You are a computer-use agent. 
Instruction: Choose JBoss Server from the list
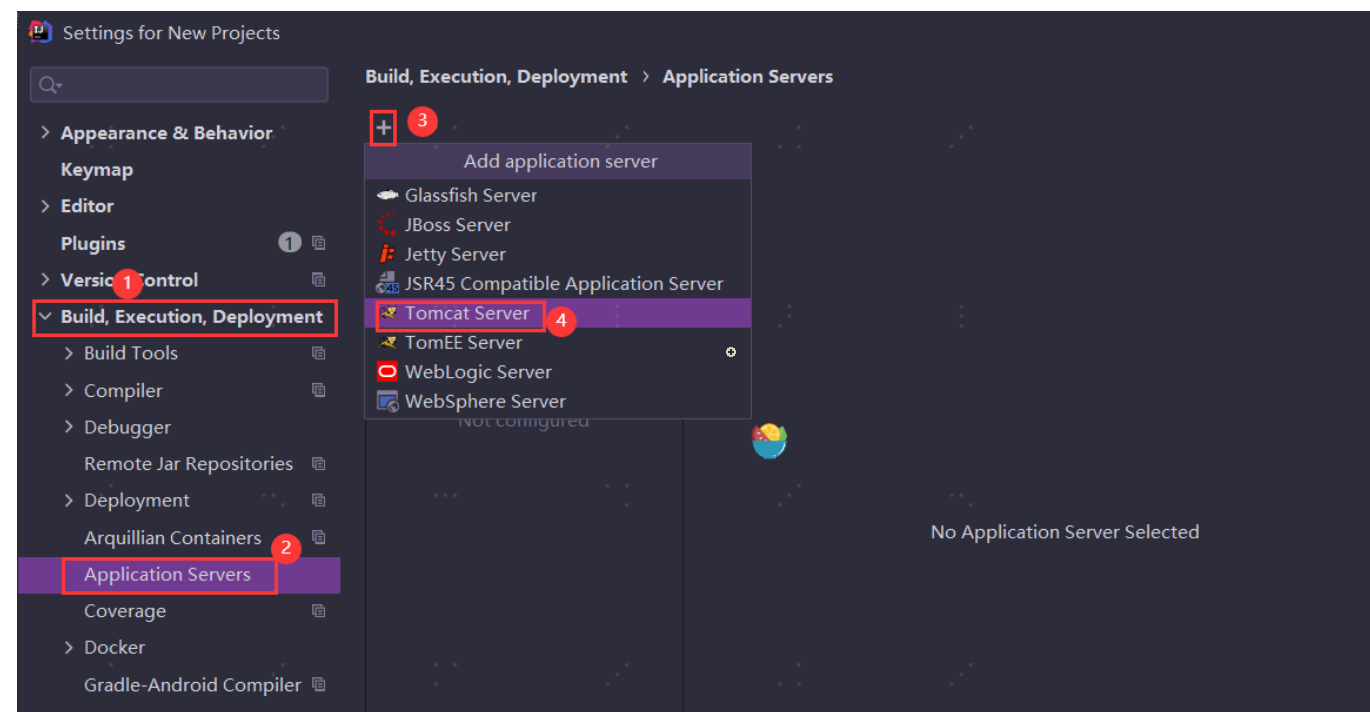[x=558, y=225]
